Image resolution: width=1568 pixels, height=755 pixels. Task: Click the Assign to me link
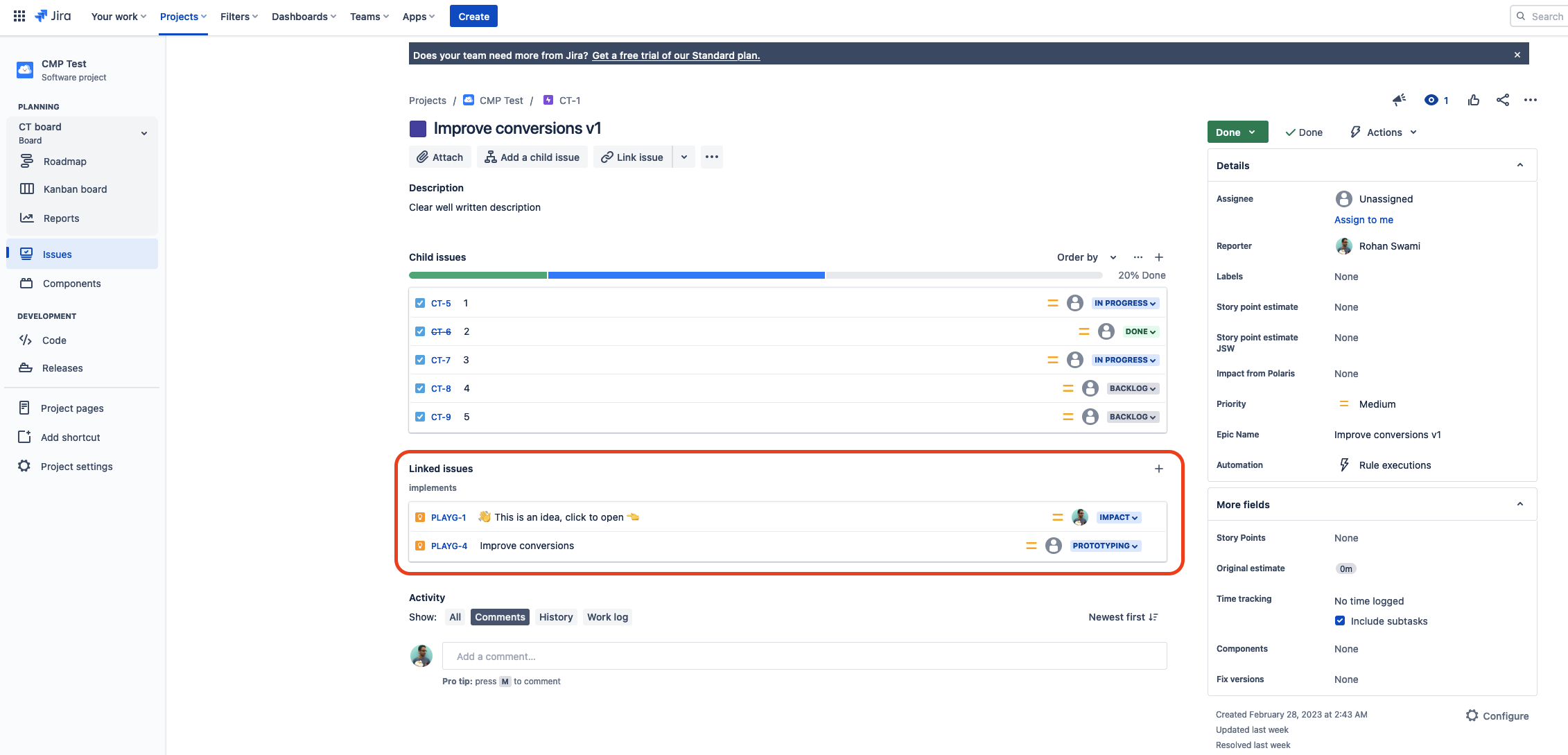pyautogui.click(x=1363, y=220)
